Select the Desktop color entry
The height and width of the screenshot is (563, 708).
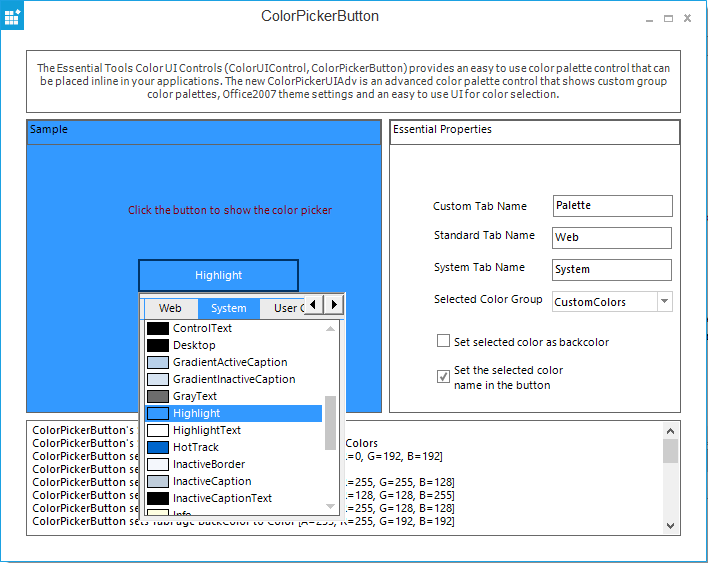(194, 345)
